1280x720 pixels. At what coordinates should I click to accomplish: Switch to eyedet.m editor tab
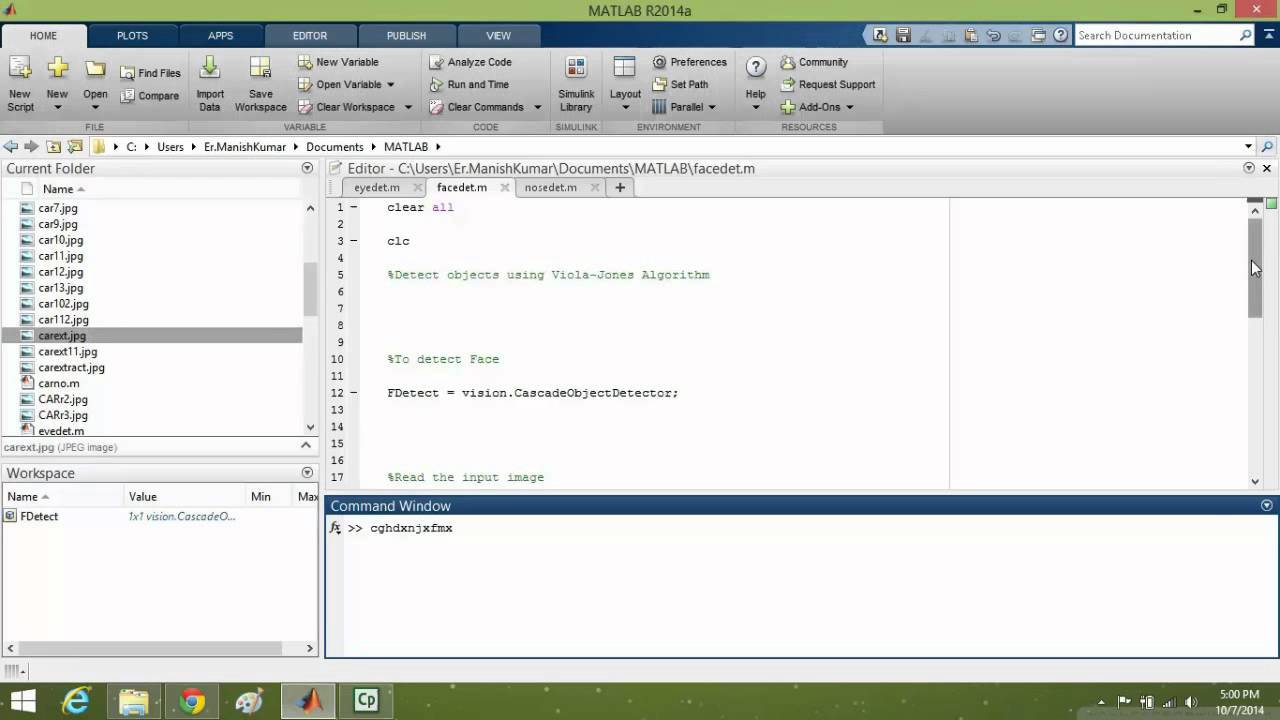point(377,187)
